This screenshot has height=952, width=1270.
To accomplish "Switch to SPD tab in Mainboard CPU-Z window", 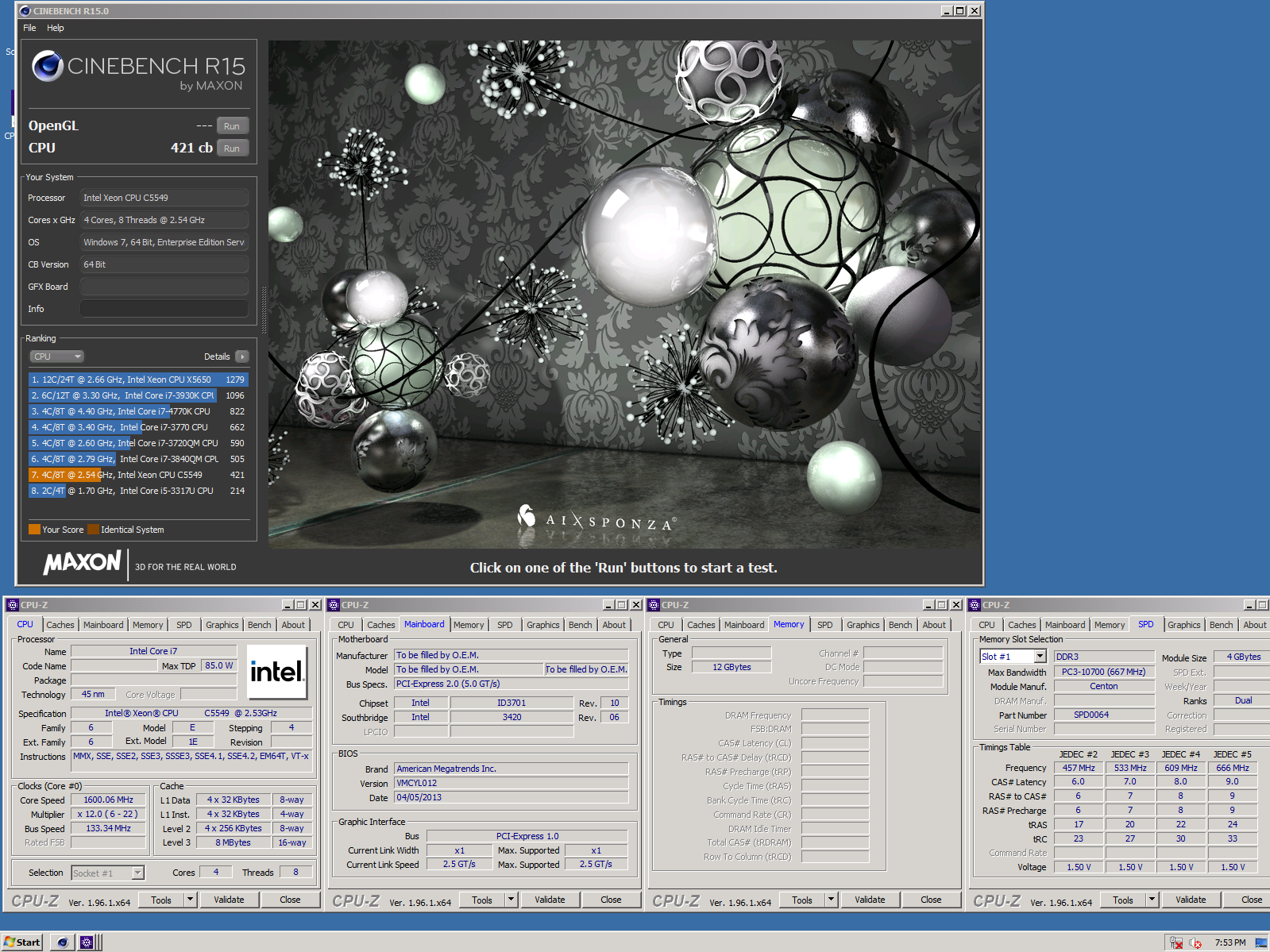I will click(x=505, y=625).
